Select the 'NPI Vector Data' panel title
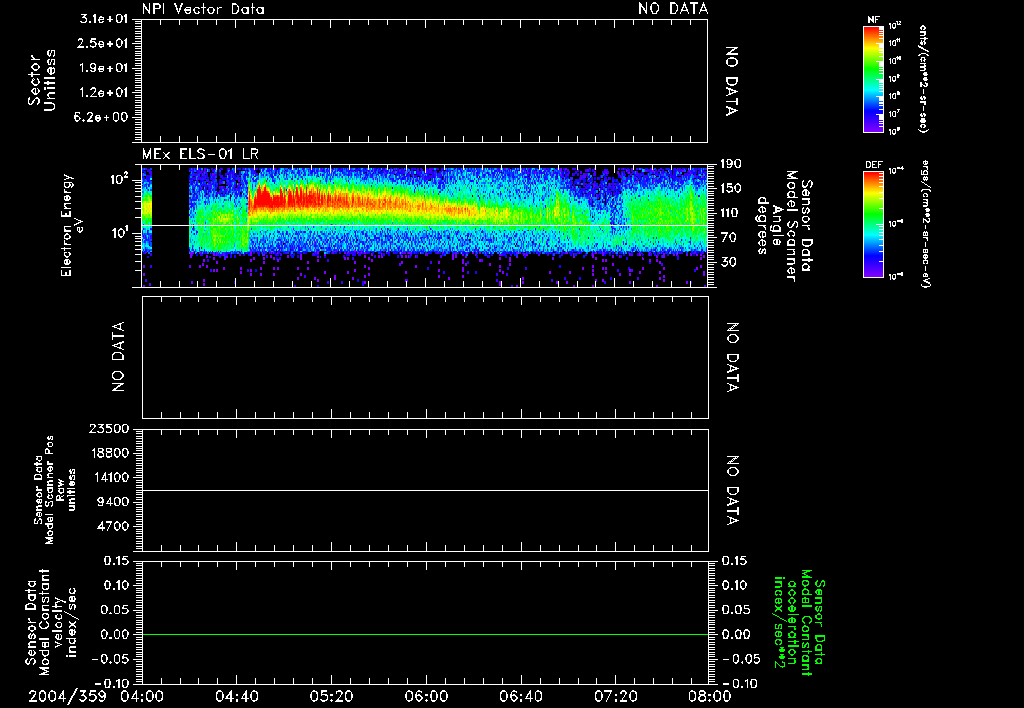Image resolution: width=1024 pixels, height=708 pixels. pyautogui.click(x=203, y=9)
